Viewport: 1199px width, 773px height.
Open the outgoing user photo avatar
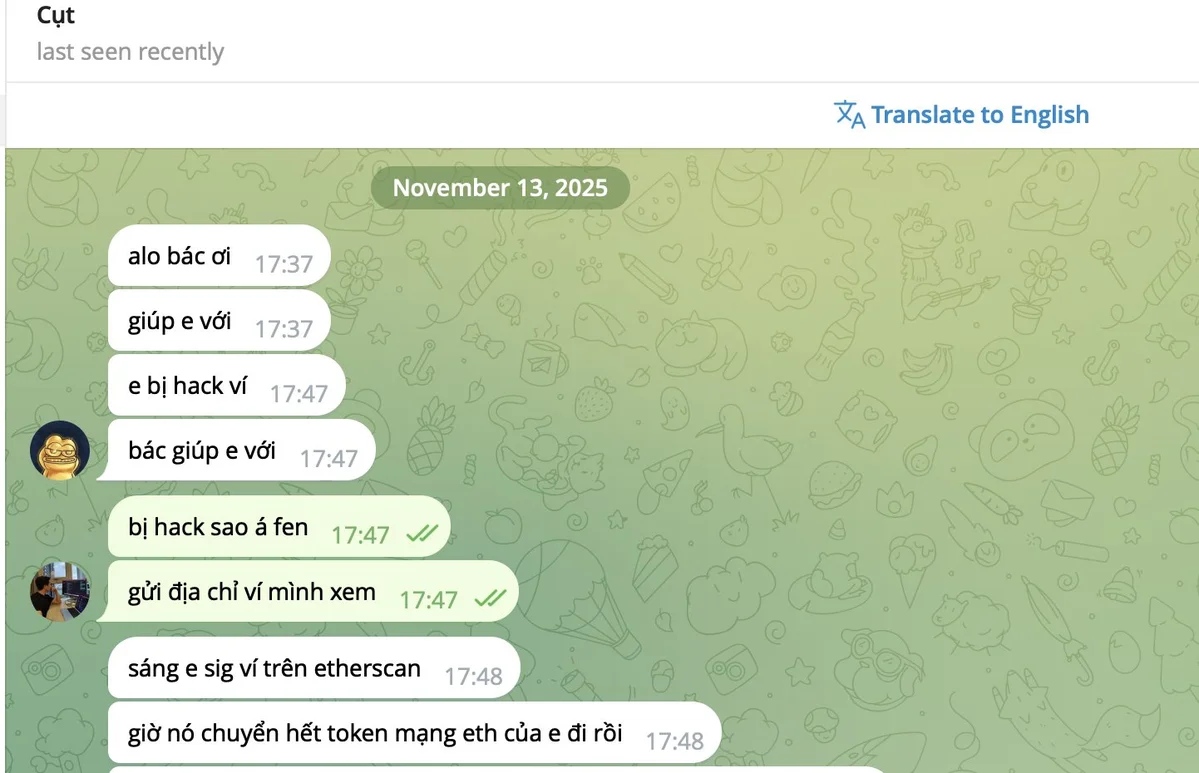click(x=60, y=592)
